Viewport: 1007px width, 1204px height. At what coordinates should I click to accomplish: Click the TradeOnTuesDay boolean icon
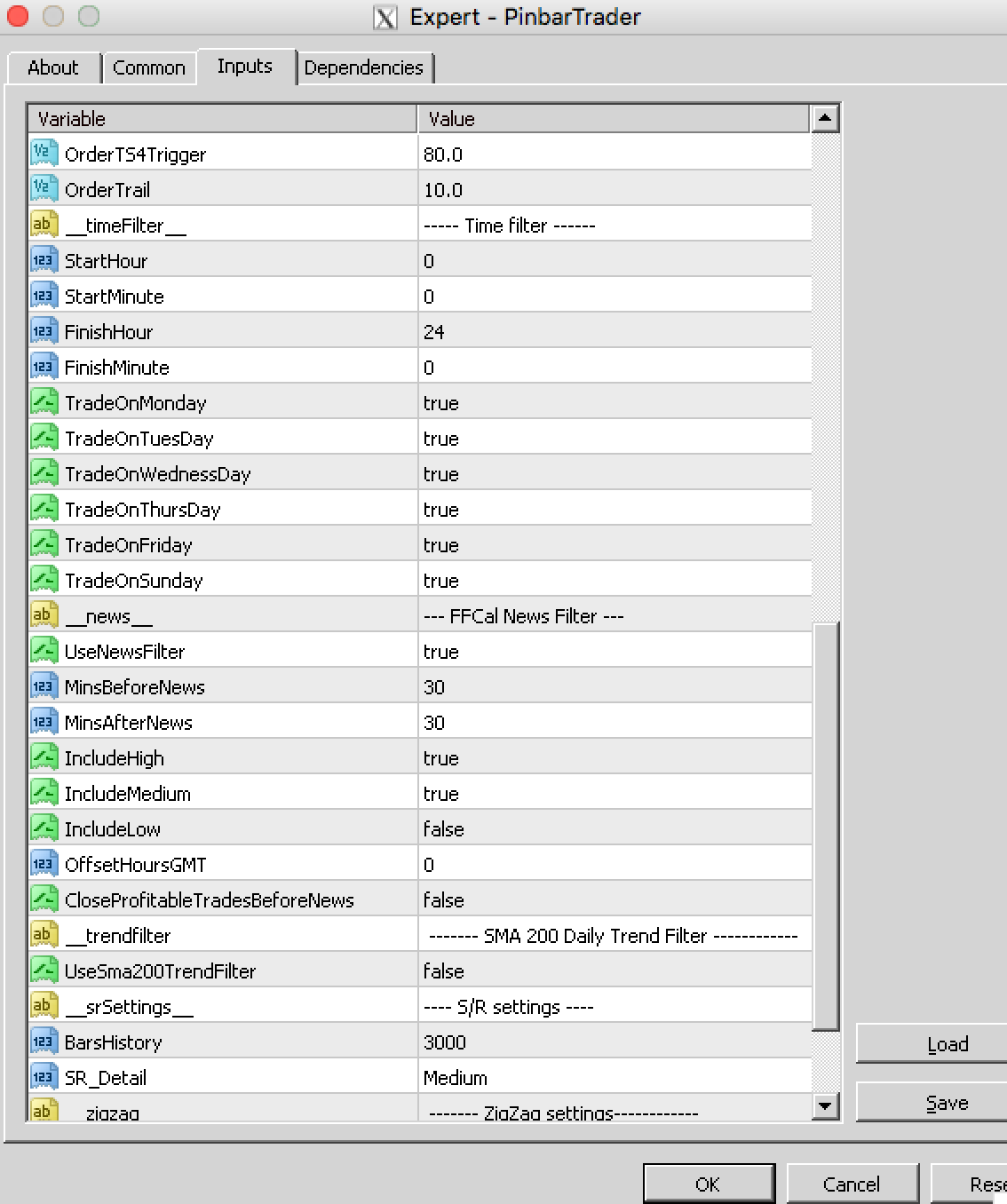click(x=44, y=437)
